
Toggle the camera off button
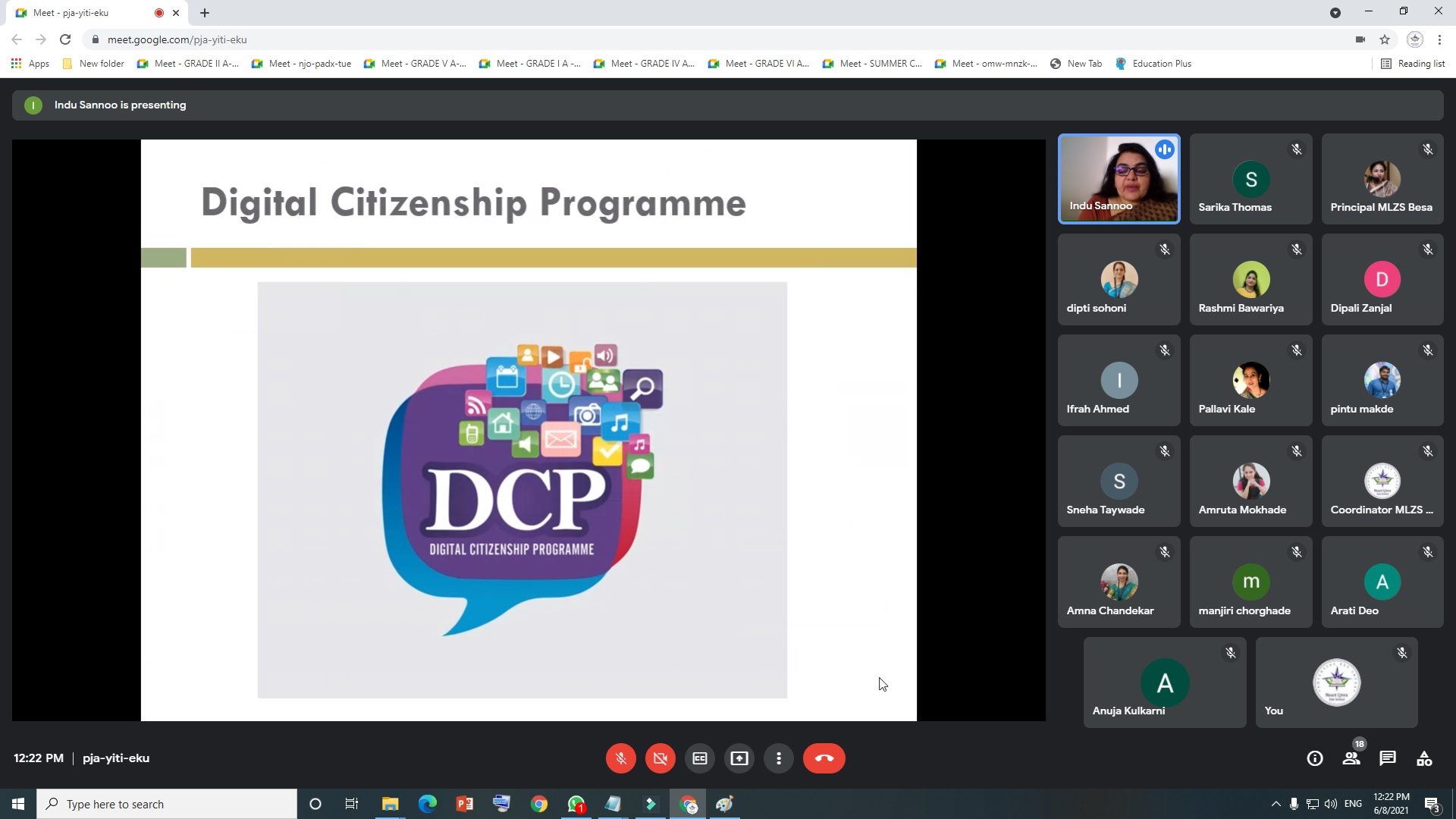(660, 758)
